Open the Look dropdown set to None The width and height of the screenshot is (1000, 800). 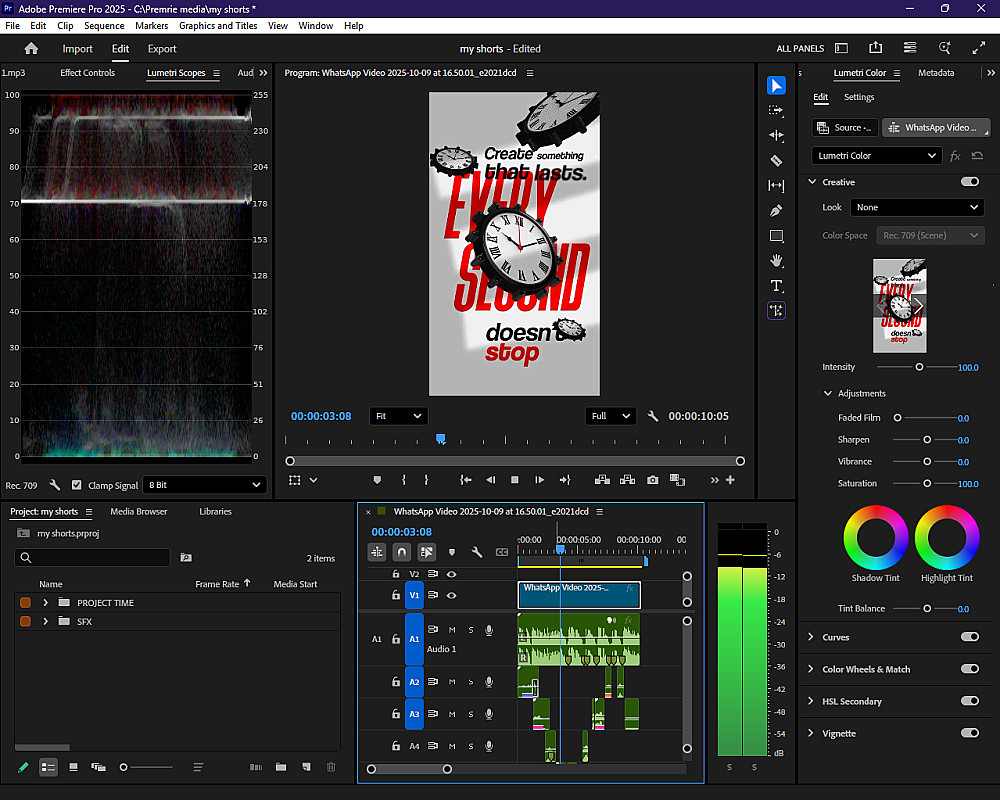tap(917, 207)
